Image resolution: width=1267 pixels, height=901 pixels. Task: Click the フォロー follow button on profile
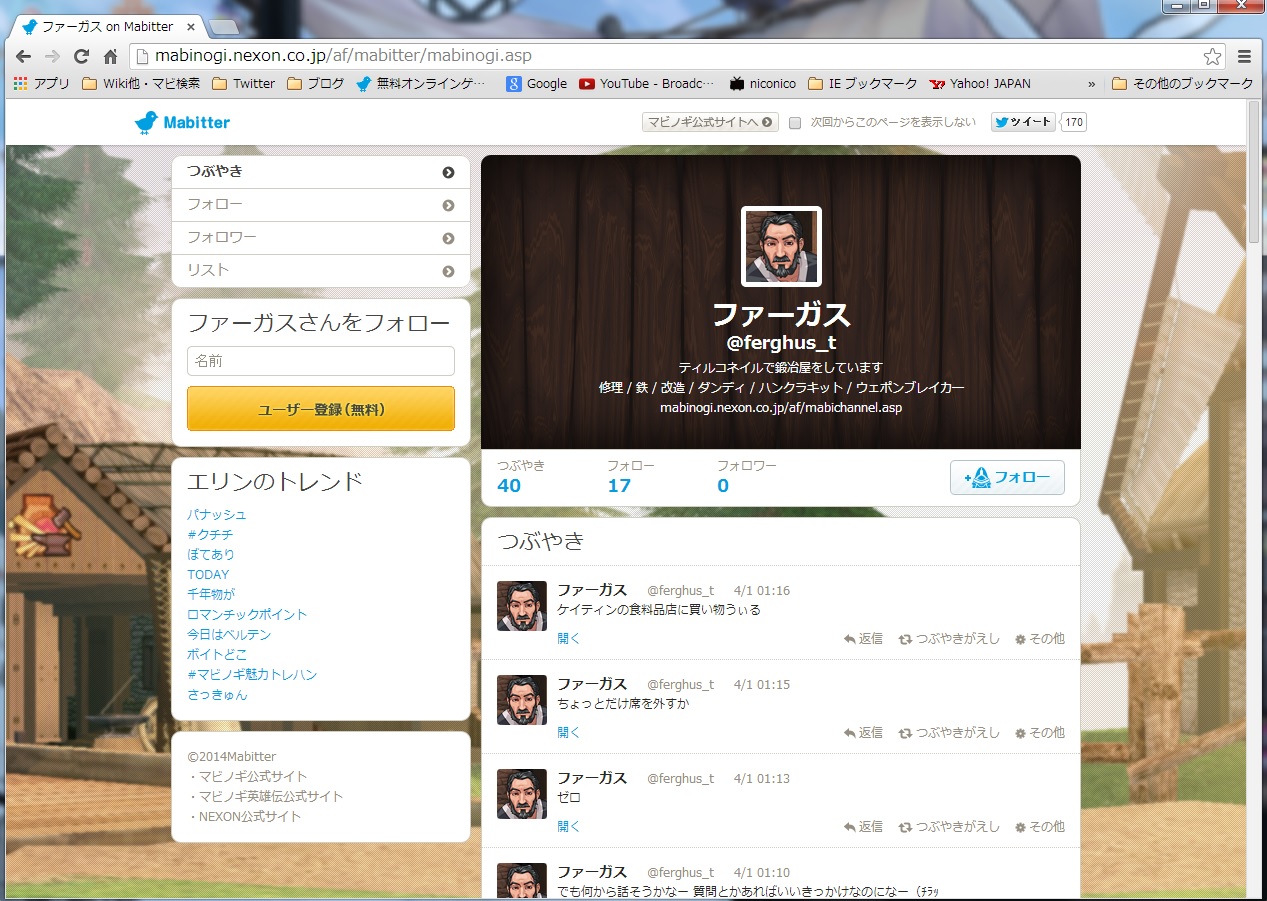[x=1007, y=477]
